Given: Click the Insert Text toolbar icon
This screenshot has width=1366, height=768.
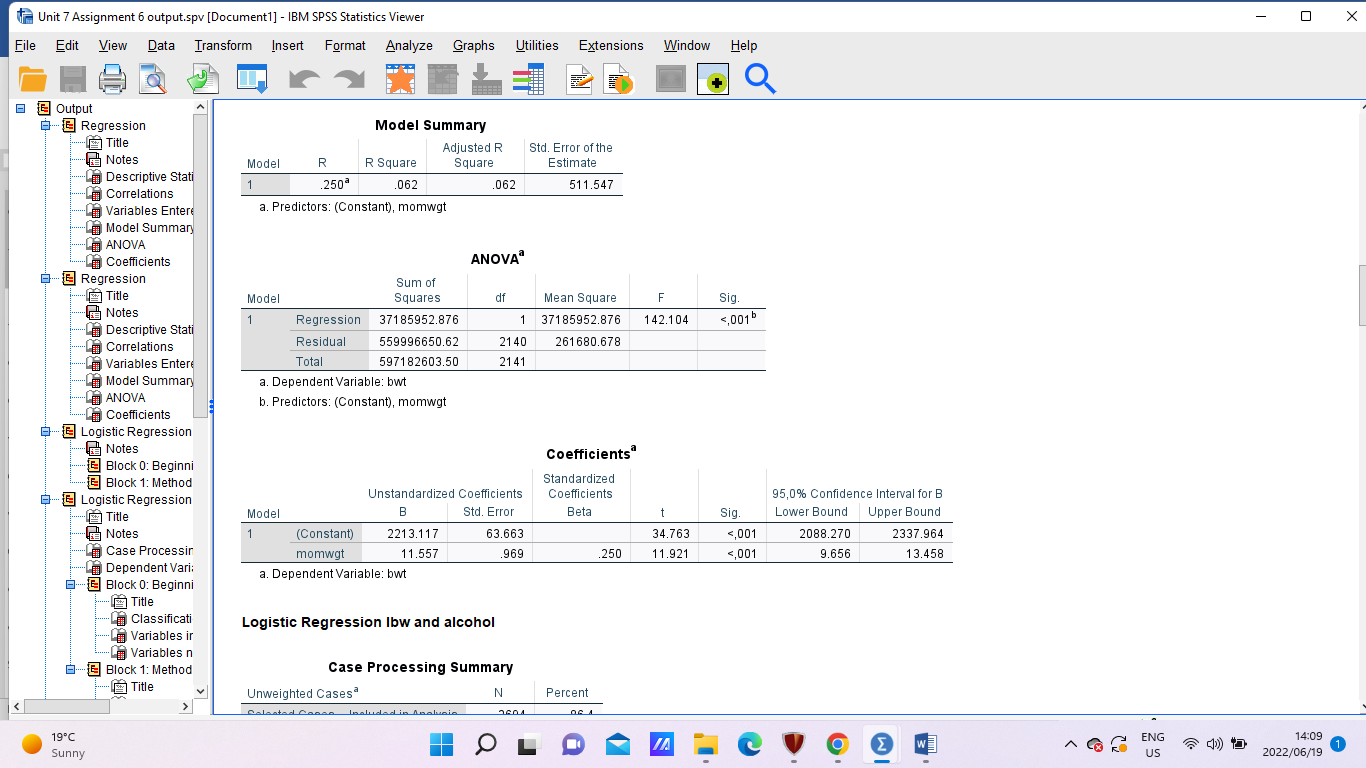Looking at the screenshot, I should click(x=578, y=80).
